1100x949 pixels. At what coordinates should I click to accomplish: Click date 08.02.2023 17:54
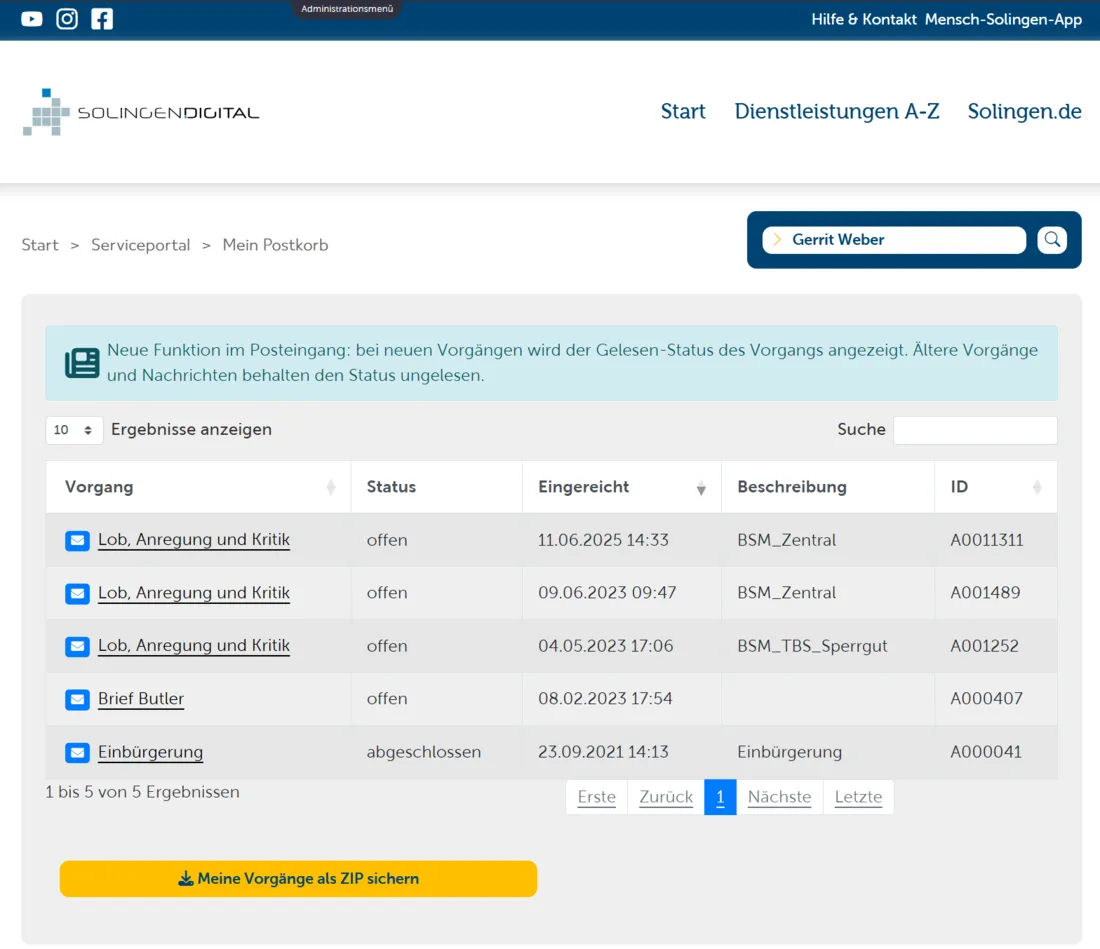pos(605,699)
